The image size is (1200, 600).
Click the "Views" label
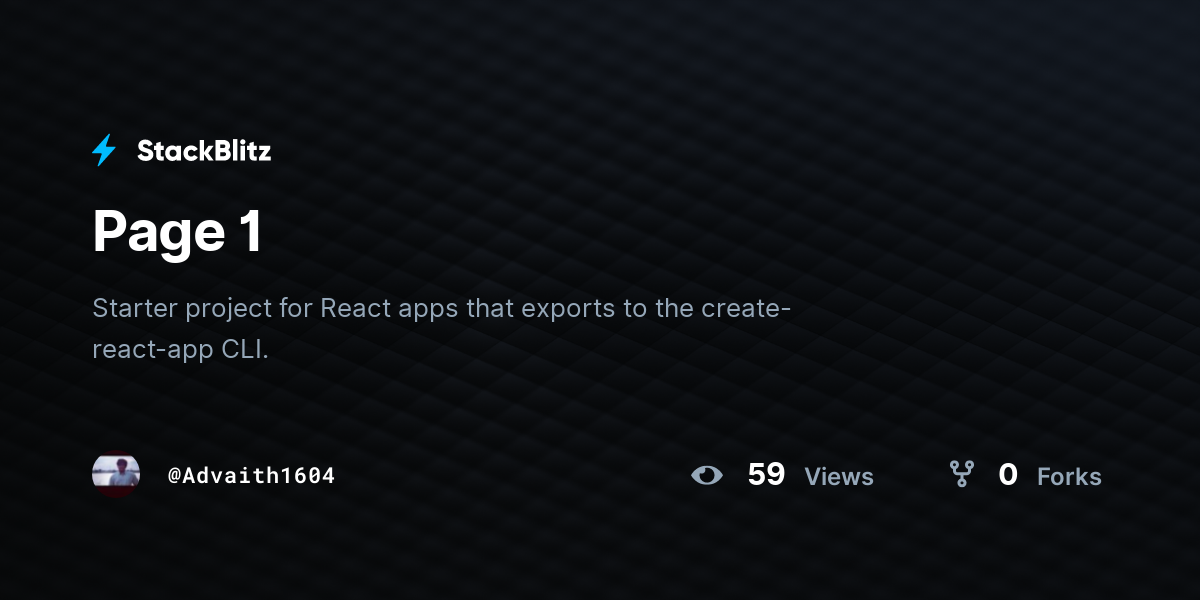coord(839,477)
